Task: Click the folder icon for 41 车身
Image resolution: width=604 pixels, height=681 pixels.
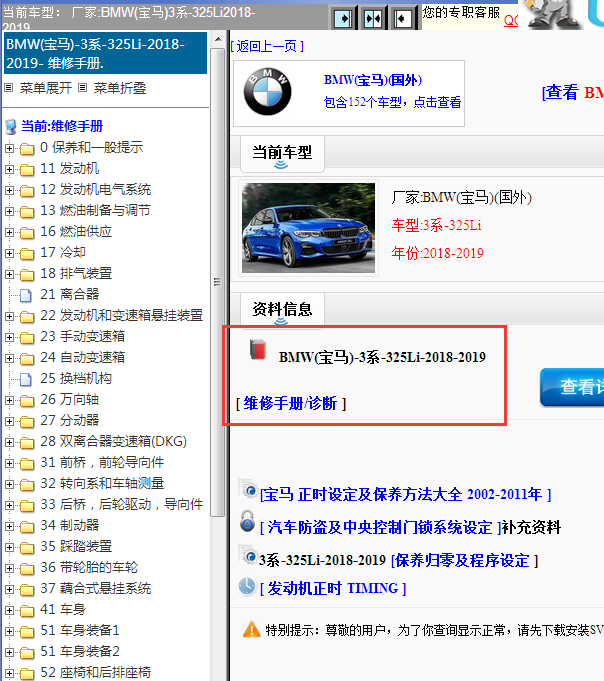Action: (27, 611)
